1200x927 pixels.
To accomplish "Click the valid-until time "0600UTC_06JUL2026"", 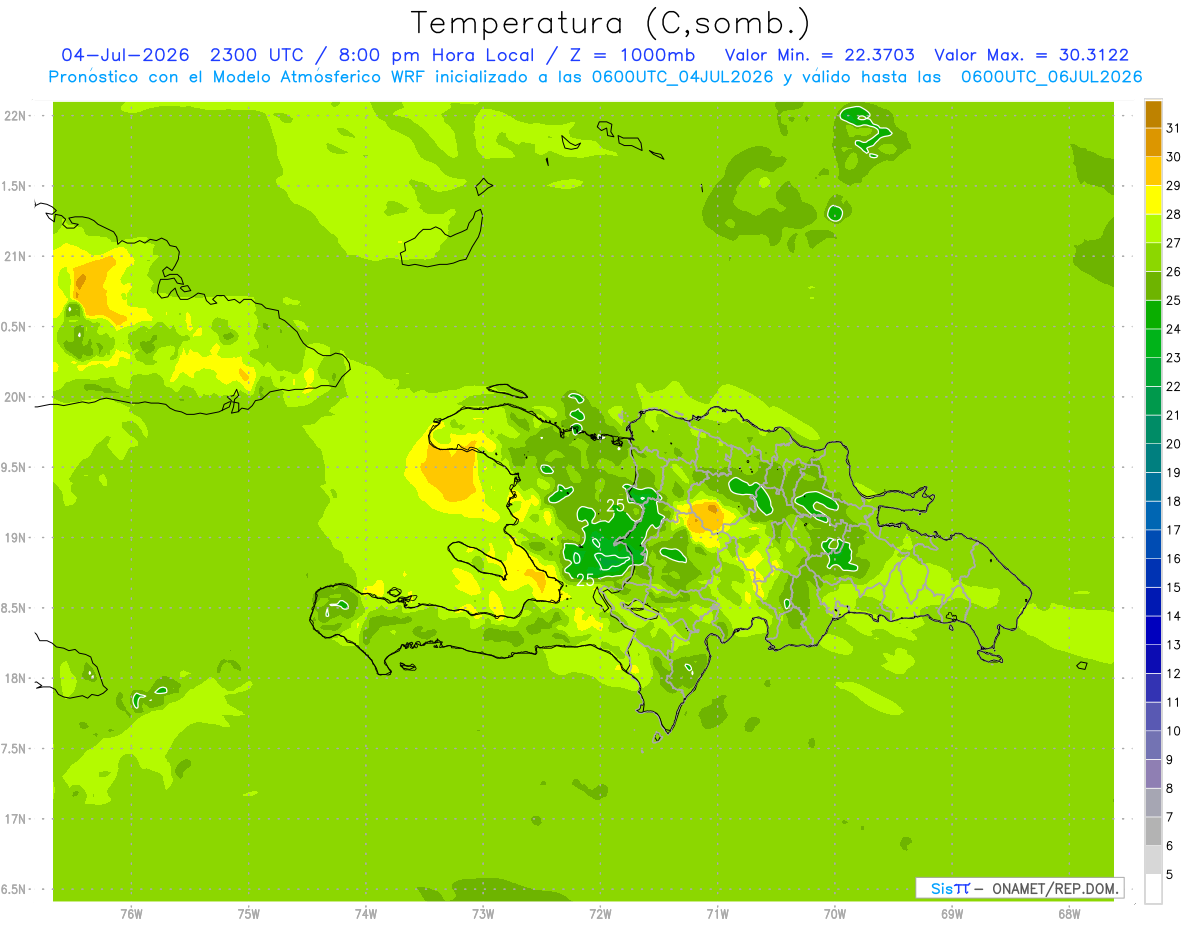I will [x=1051, y=77].
